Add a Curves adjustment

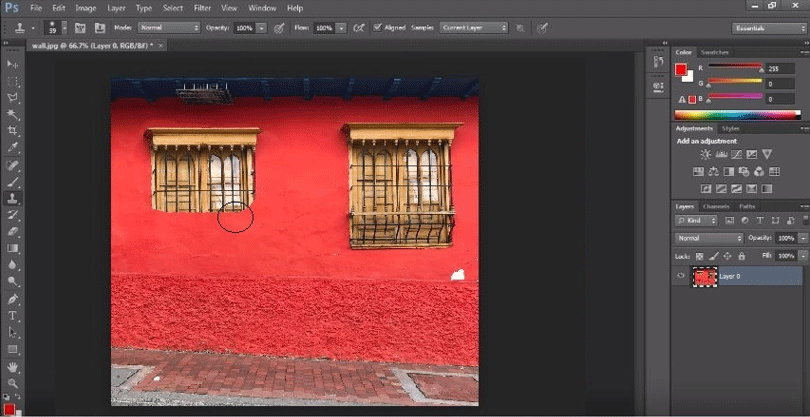[737, 154]
